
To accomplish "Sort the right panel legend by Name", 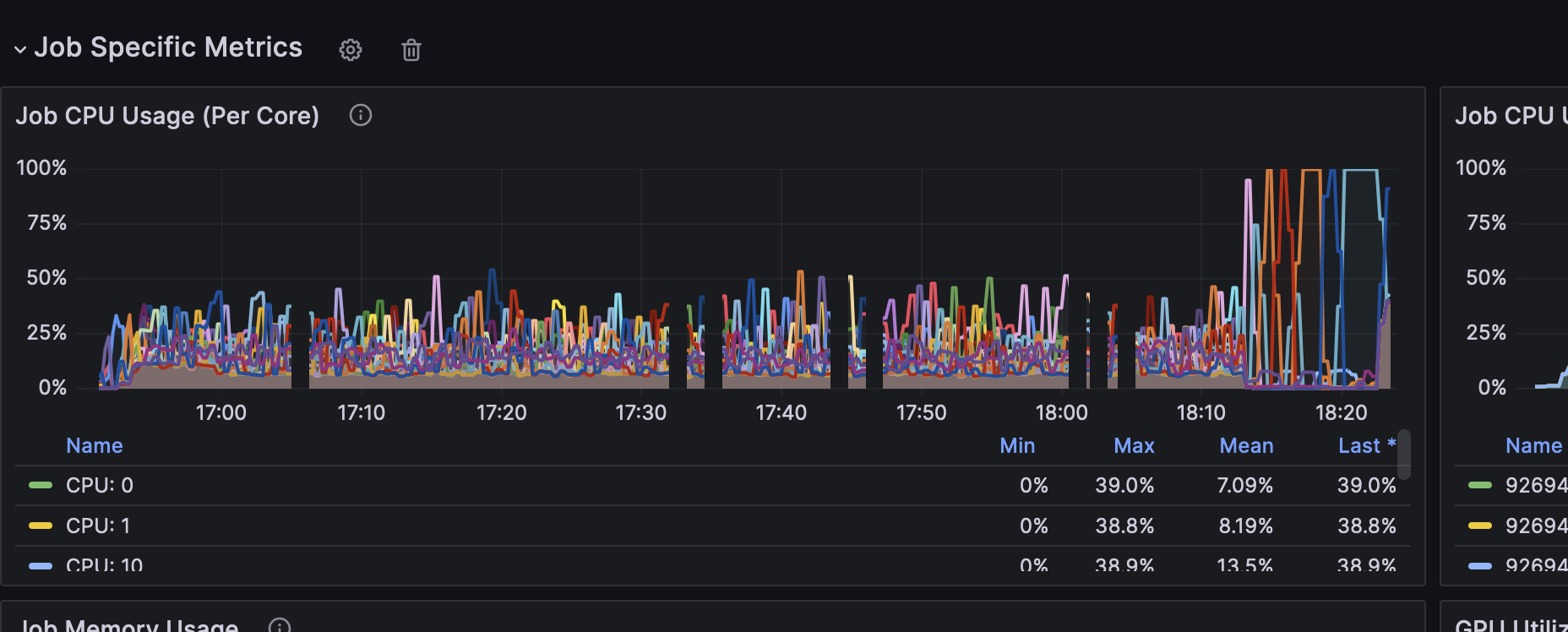I will [x=1534, y=445].
